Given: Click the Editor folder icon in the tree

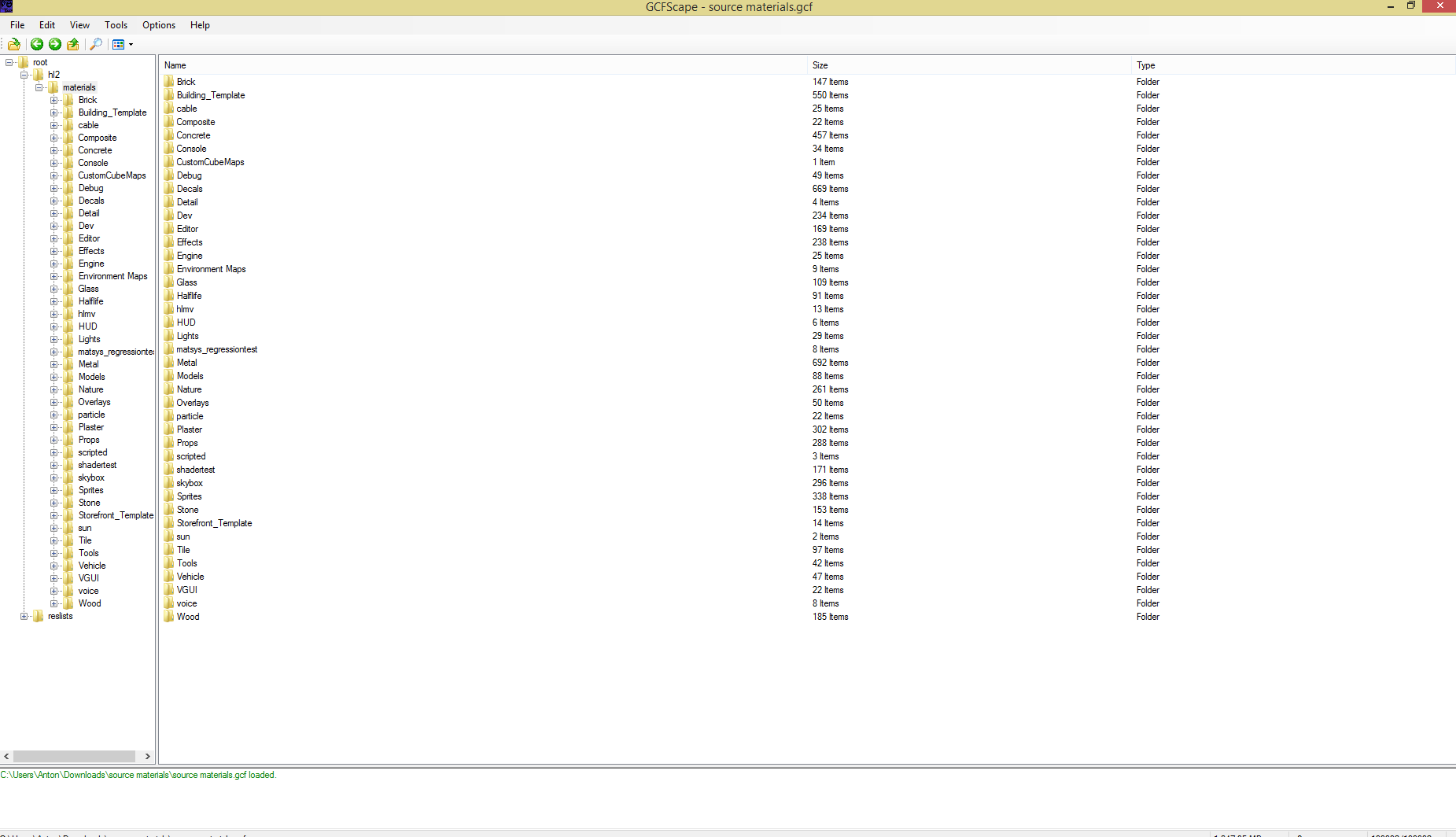Looking at the screenshot, I should (x=68, y=238).
